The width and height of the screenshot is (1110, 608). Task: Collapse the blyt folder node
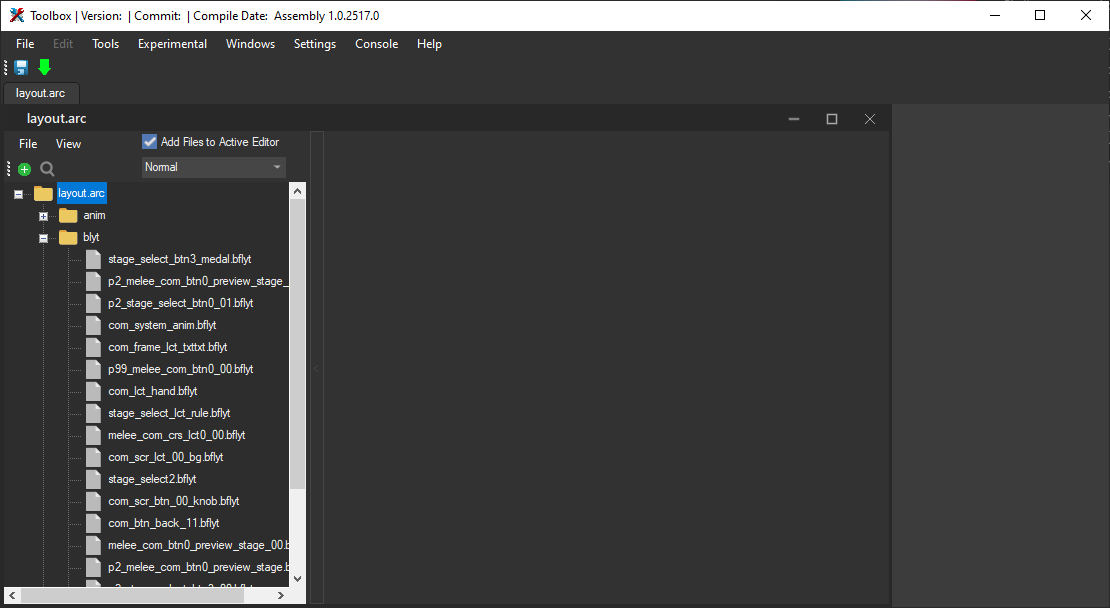[43, 238]
